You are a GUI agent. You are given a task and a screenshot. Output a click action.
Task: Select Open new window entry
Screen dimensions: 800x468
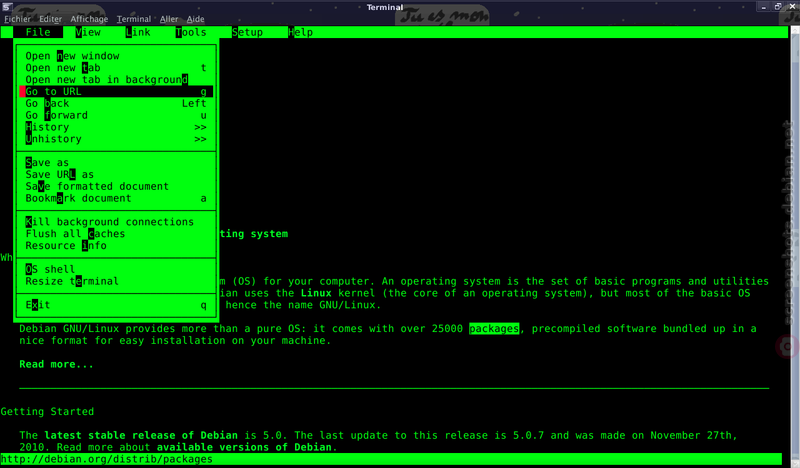coord(116,56)
